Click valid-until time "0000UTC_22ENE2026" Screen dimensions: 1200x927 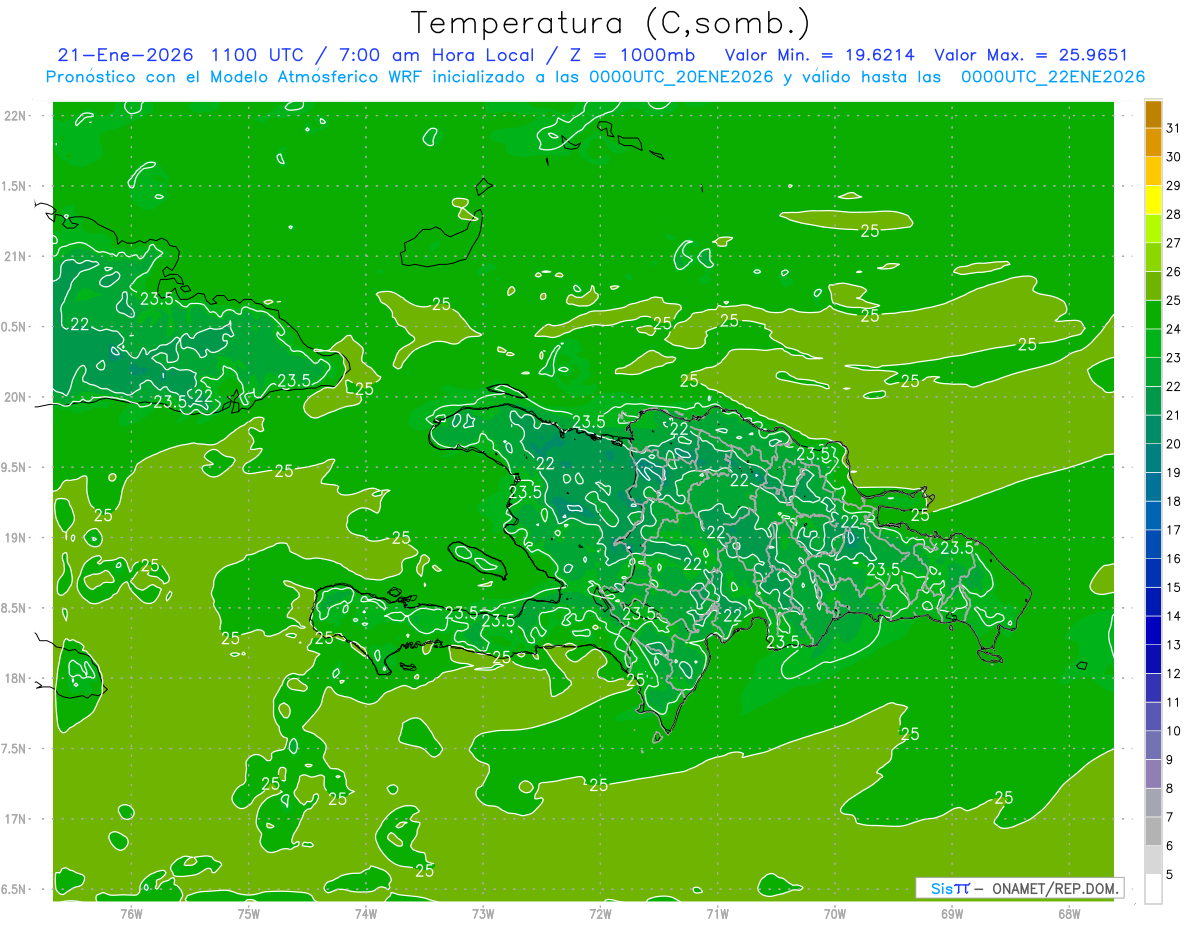1053,77
